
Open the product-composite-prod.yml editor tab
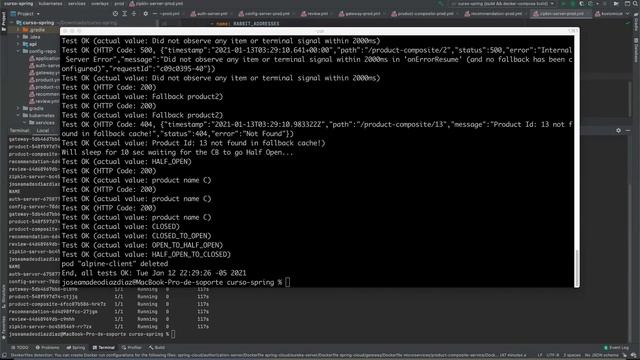click(423, 13)
